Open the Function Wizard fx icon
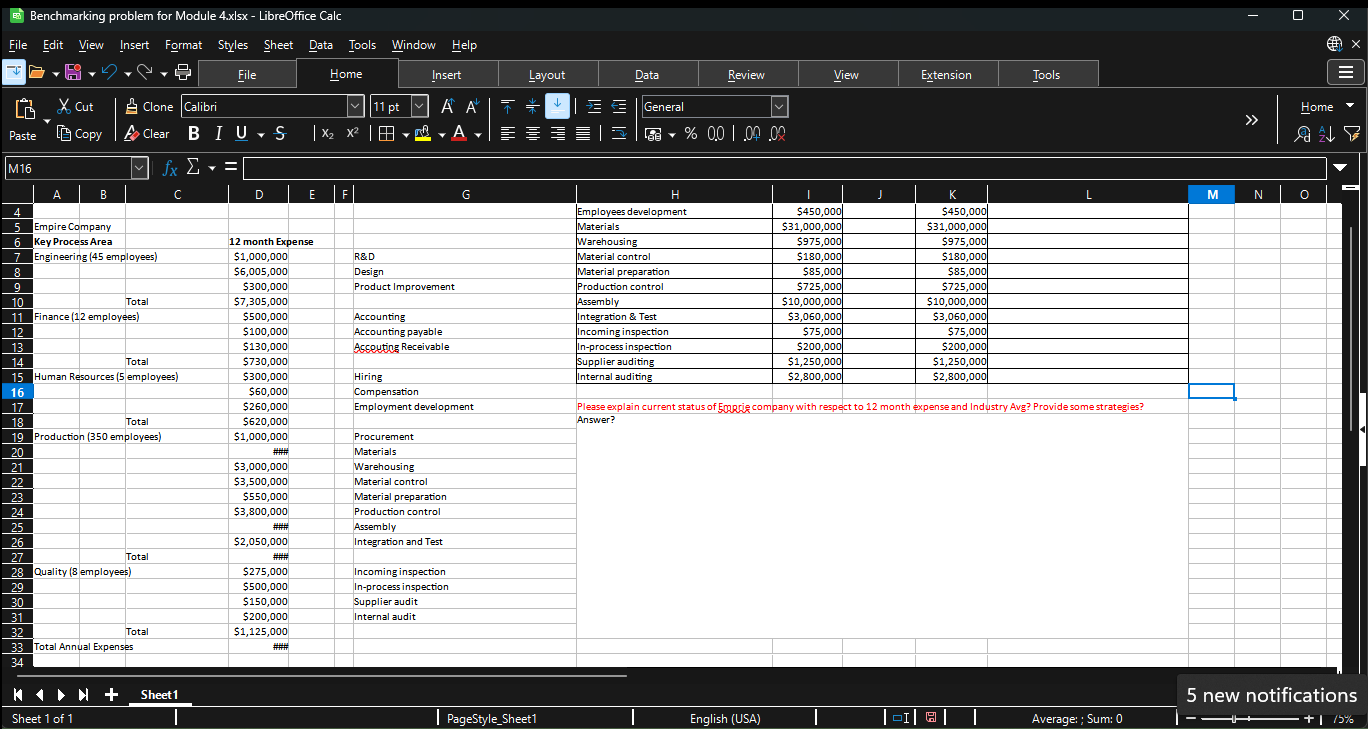The width and height of the screenshot is (1368, 729). click(x=171, y=168)
